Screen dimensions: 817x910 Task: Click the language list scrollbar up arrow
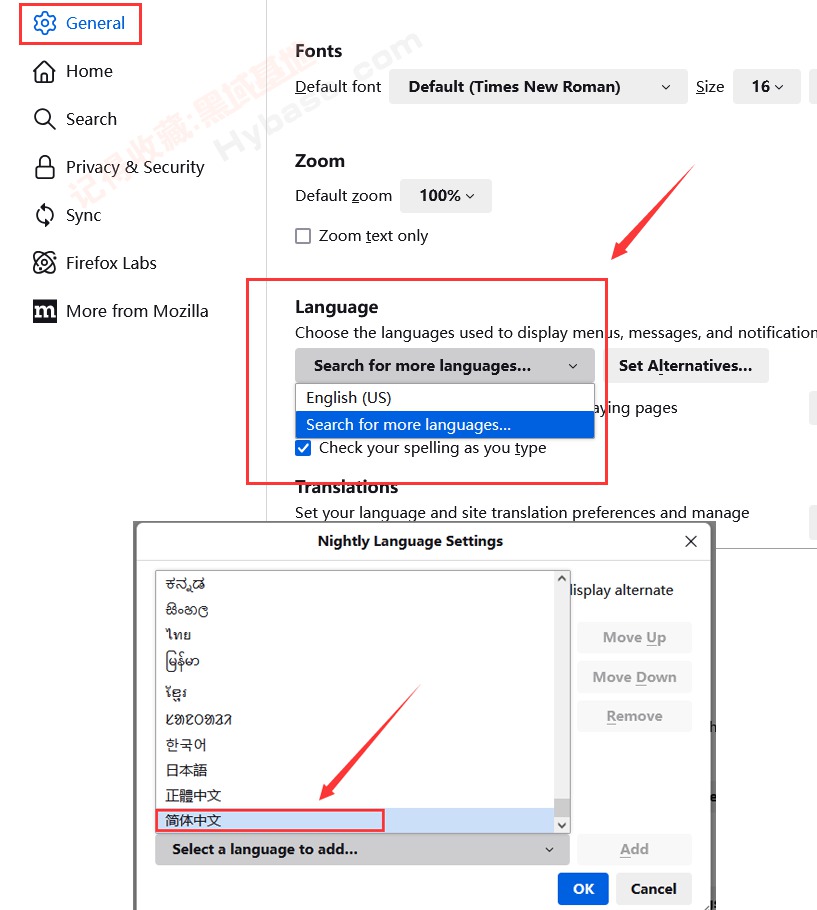(x=562, y=579)
